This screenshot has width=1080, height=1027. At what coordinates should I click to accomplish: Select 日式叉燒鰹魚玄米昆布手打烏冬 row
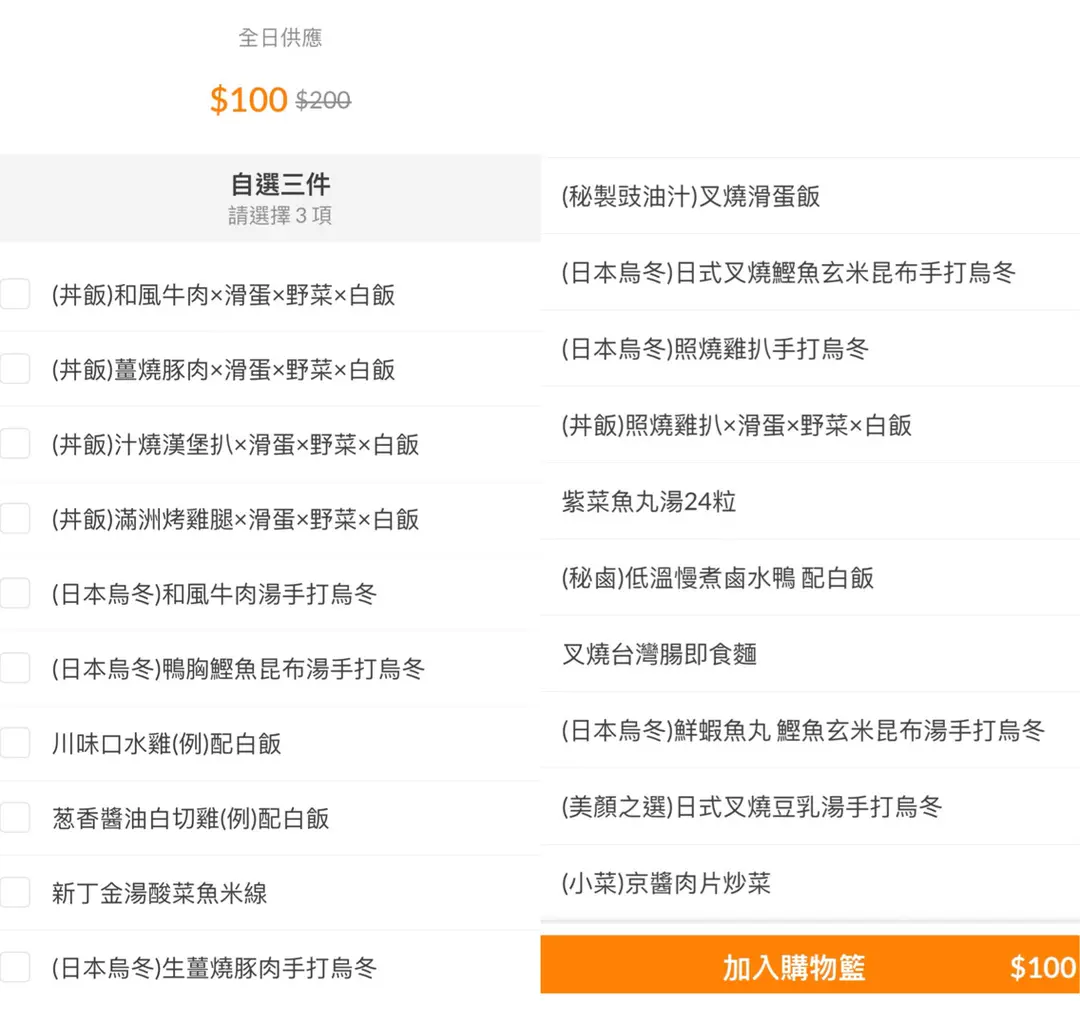pyautogui.click(x=789, y=272)
